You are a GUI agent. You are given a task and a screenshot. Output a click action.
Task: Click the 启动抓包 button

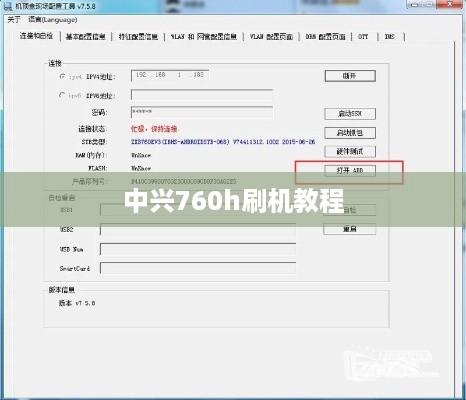pos(350,133)
